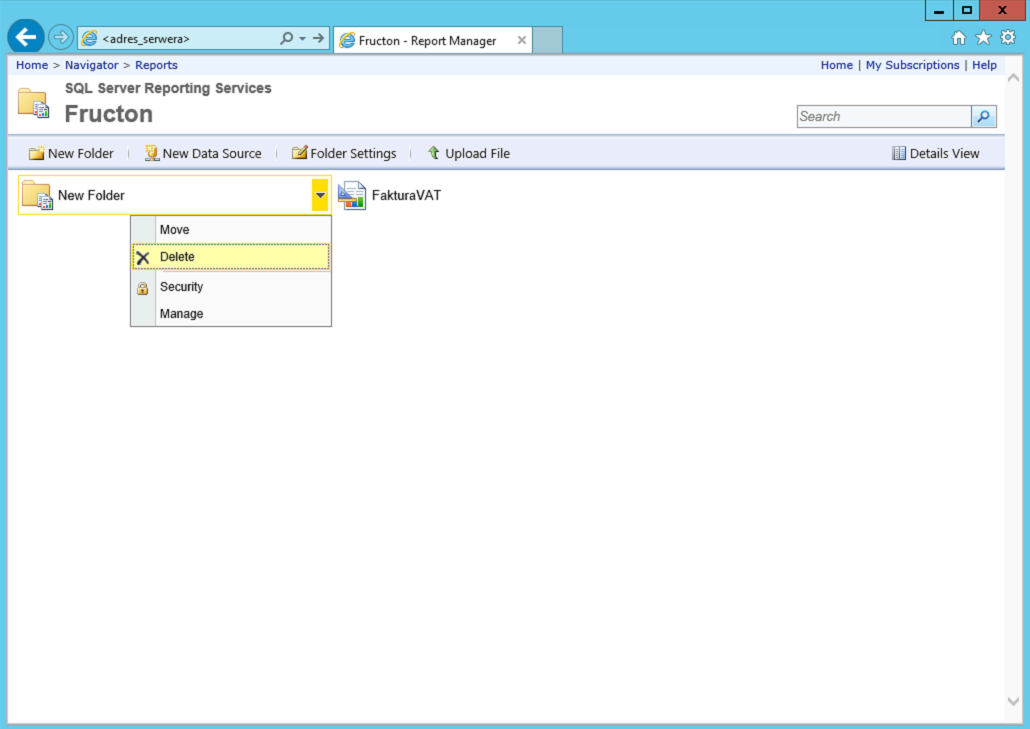Choose Move from the context menu
The height and width of the screenshot is (729, 1030).
click(231, 230)
